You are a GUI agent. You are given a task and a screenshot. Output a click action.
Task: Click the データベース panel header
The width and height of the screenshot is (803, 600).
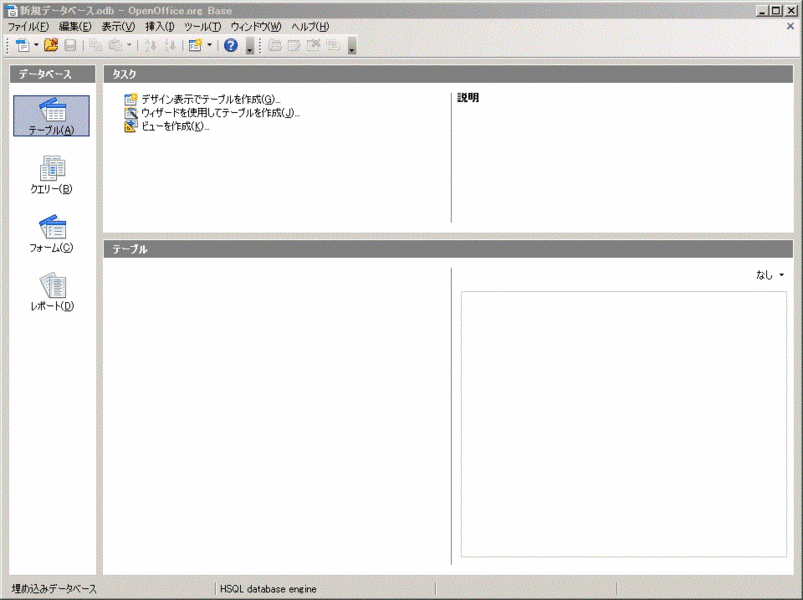click(x=52, y=74)
